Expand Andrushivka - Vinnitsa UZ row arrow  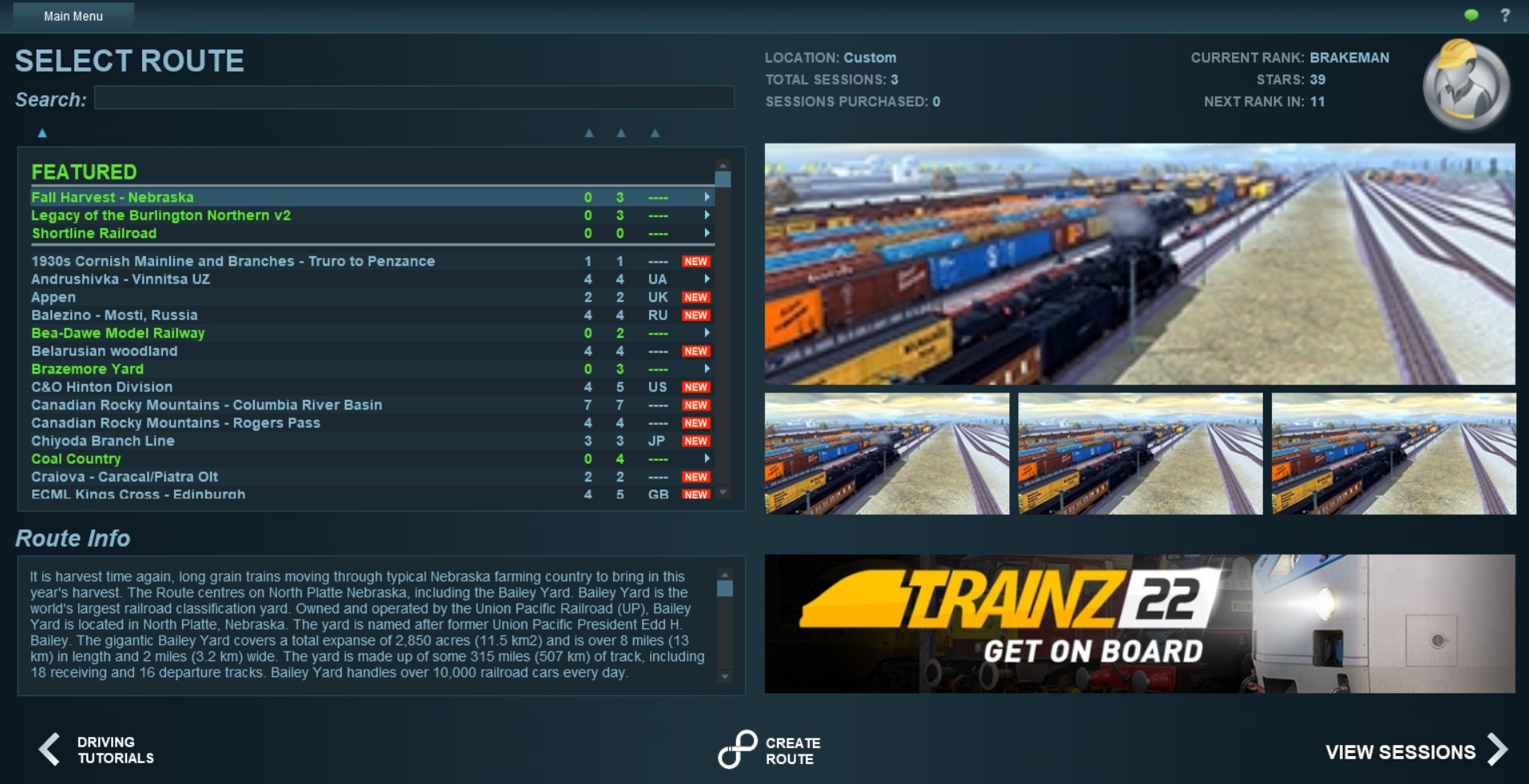(707, 279)
